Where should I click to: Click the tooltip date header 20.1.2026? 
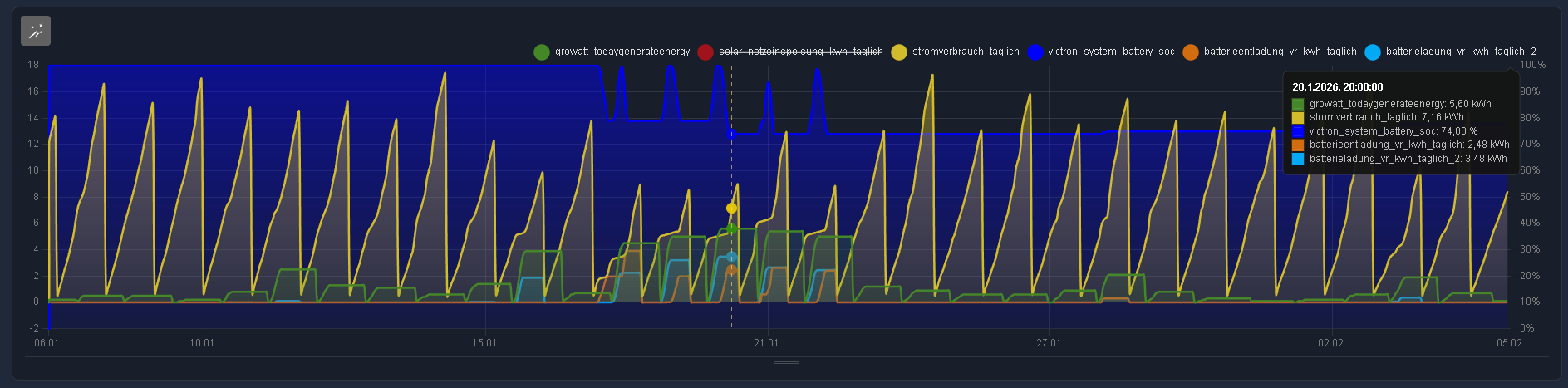click(1337, 86)
